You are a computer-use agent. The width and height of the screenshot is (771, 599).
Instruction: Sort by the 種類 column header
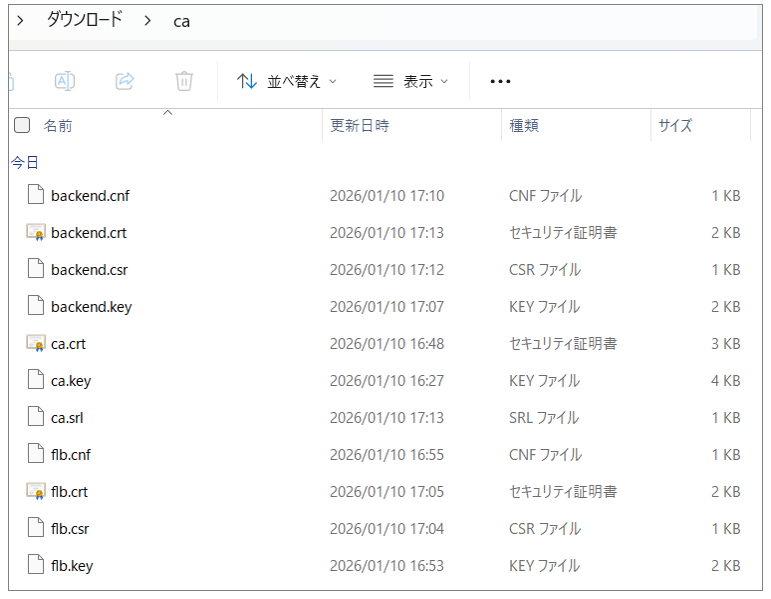524,126
